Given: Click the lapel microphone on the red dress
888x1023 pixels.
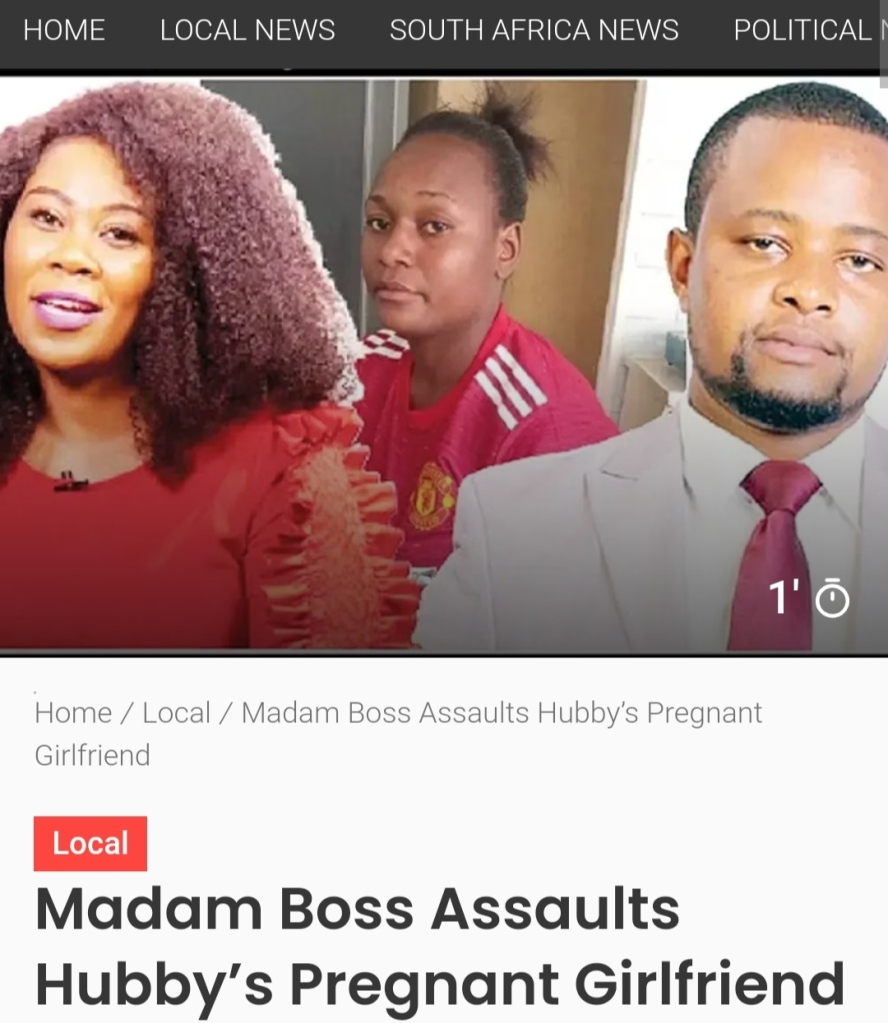Looking at the screenshot, I should pyautogui.click(x=70, y=482).
